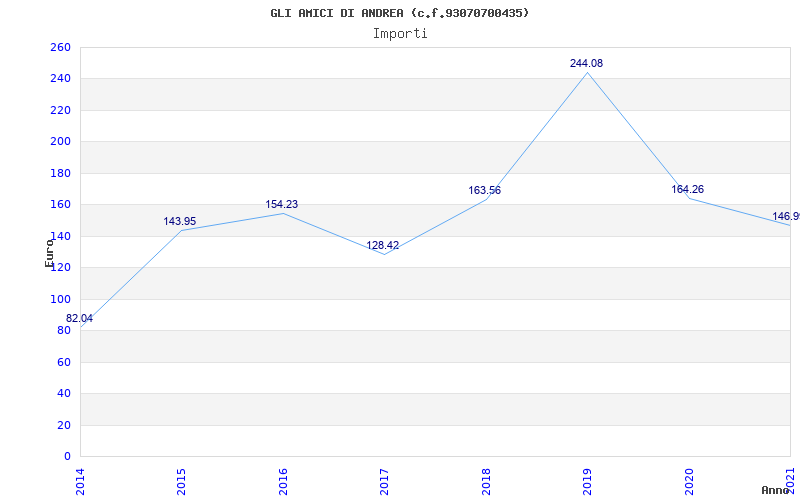Click the 180 y-axis tick label

click(60, 173)
